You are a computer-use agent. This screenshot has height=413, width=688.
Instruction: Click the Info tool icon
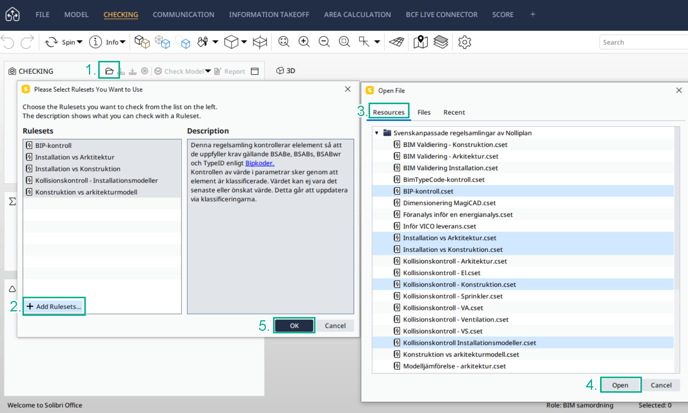(95, 42)
